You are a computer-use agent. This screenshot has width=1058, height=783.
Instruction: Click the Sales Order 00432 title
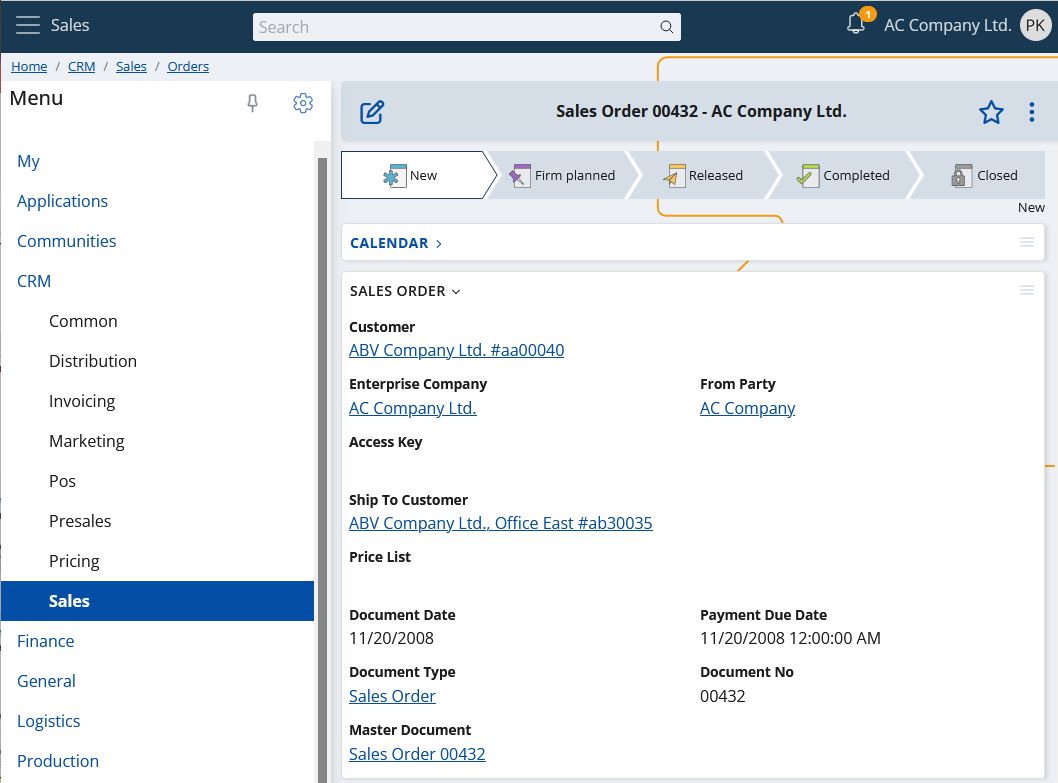701,111
